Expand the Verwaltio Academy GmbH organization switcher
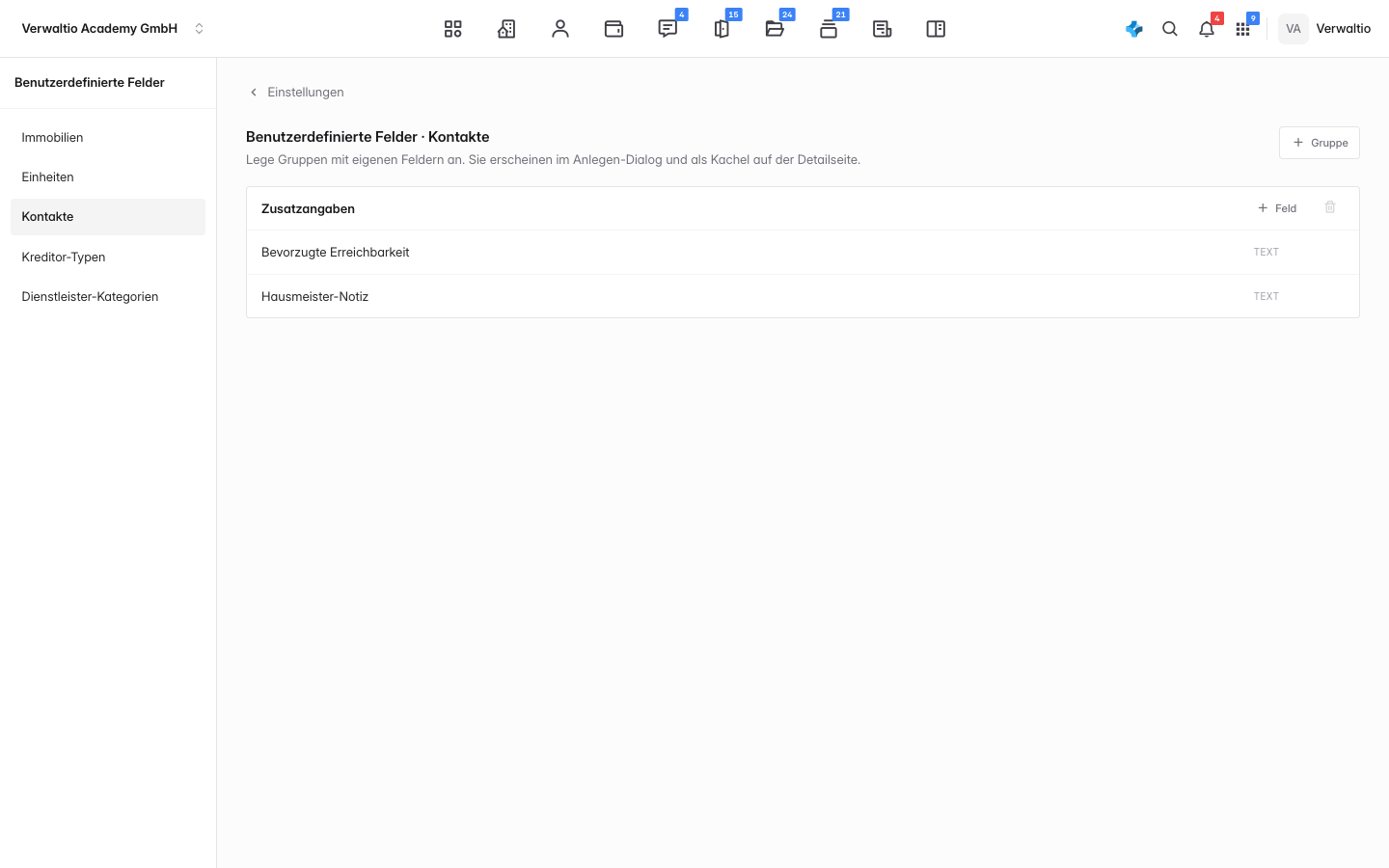 point(113,29)
